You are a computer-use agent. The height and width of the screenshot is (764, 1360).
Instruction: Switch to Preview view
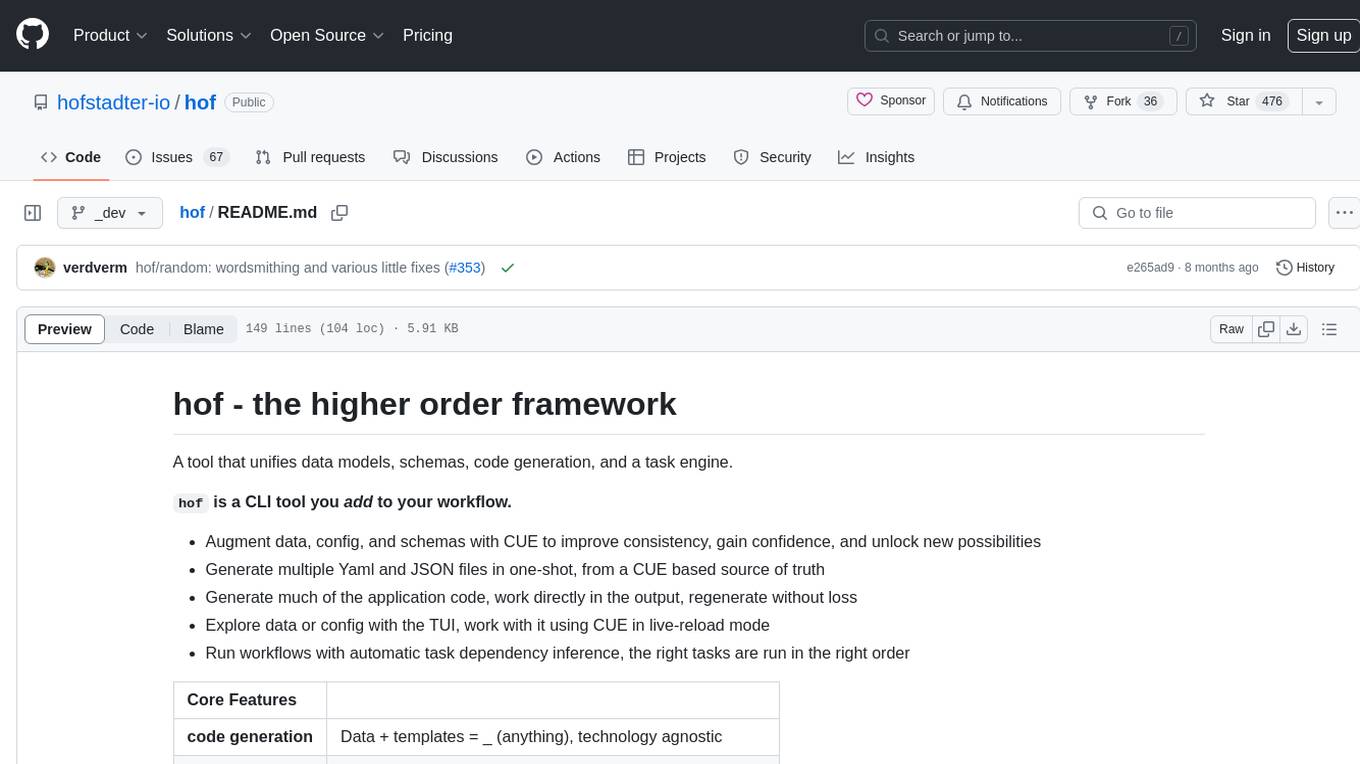coord(65,329)
